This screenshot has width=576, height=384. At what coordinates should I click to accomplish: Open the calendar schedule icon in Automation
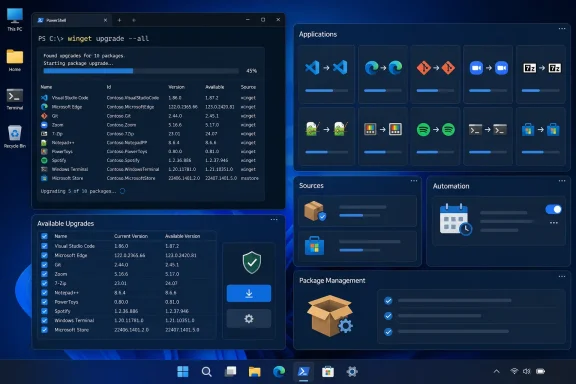[x=455, y=219]
